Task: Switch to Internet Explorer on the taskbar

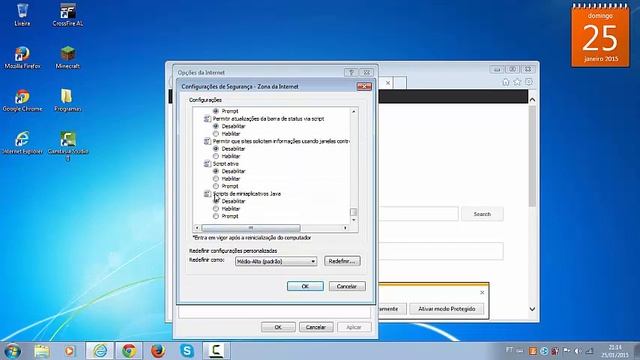Action: pos(100,351)
